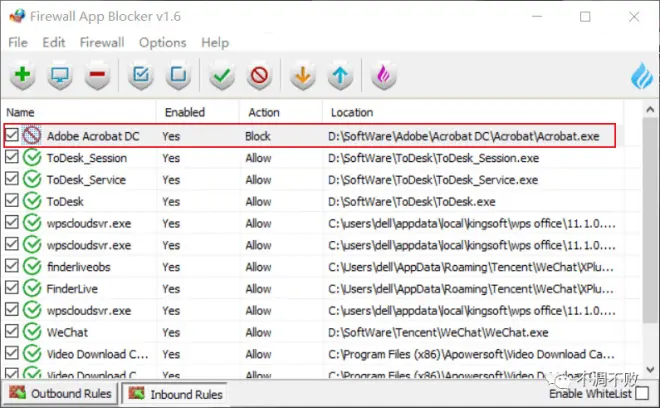Toggle the WeChat row checkbox
The image size is (660, 408).
coord(12,331)
